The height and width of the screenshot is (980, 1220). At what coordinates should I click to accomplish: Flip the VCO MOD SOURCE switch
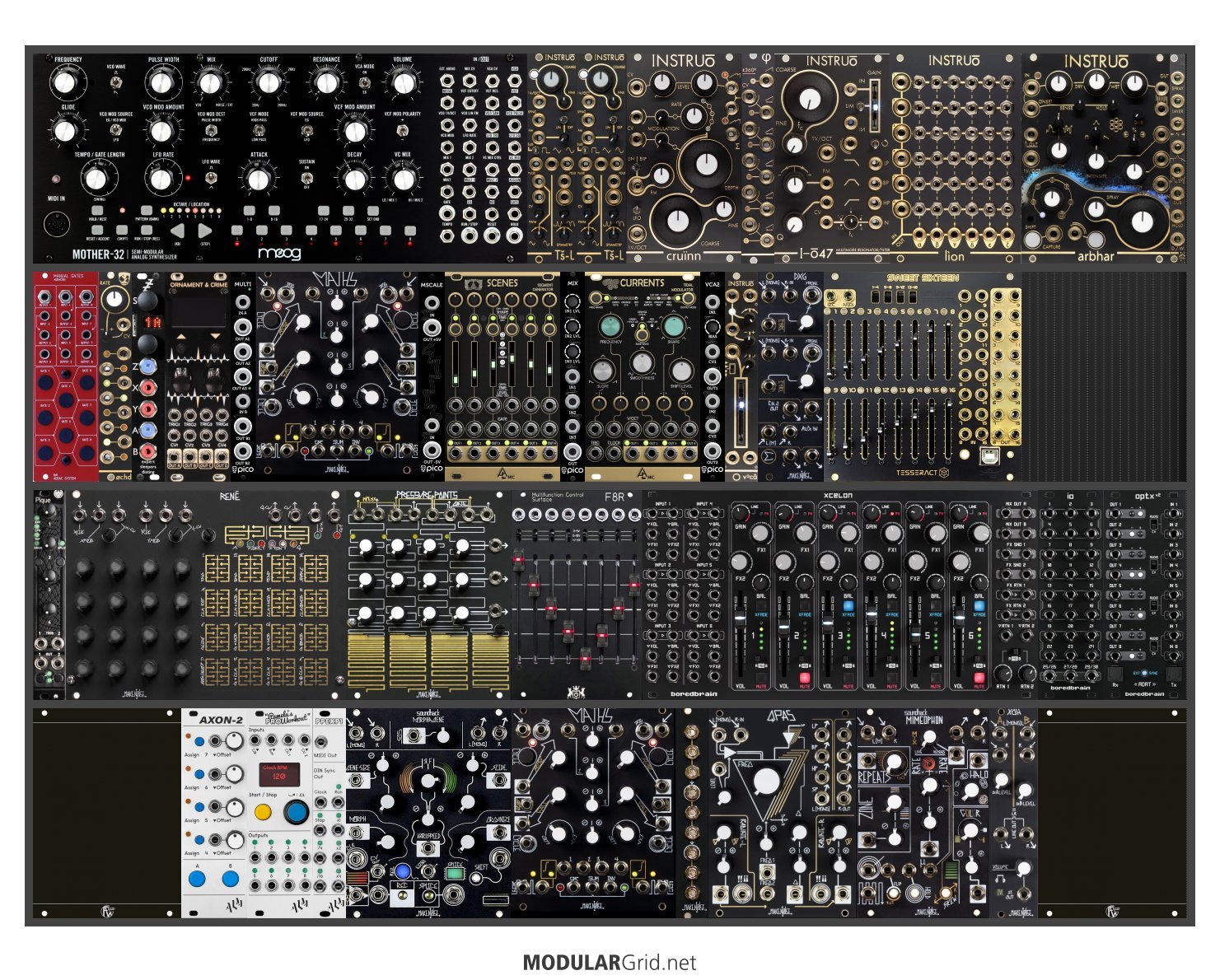click(115, 129)
